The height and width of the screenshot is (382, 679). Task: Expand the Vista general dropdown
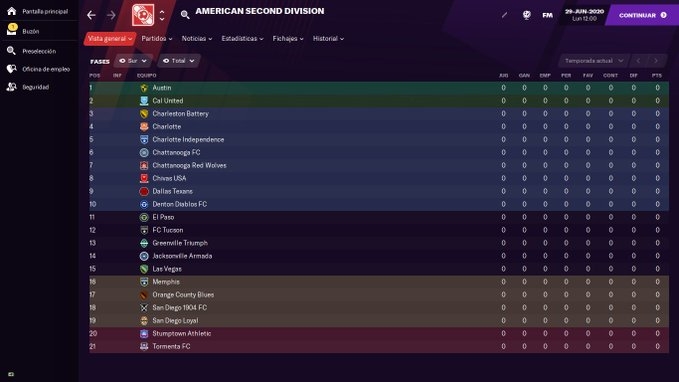pos(110,39)
